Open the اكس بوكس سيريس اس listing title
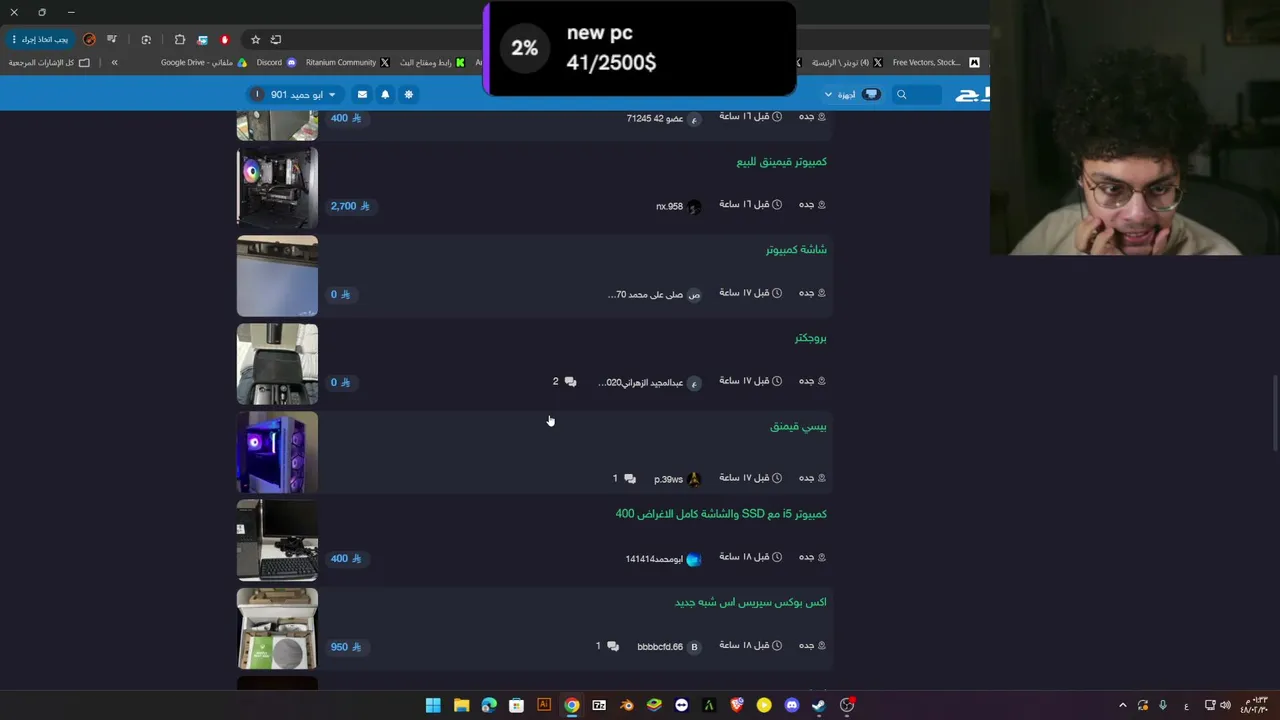Viewport: 1280px width, 720px height. point(751,602)
